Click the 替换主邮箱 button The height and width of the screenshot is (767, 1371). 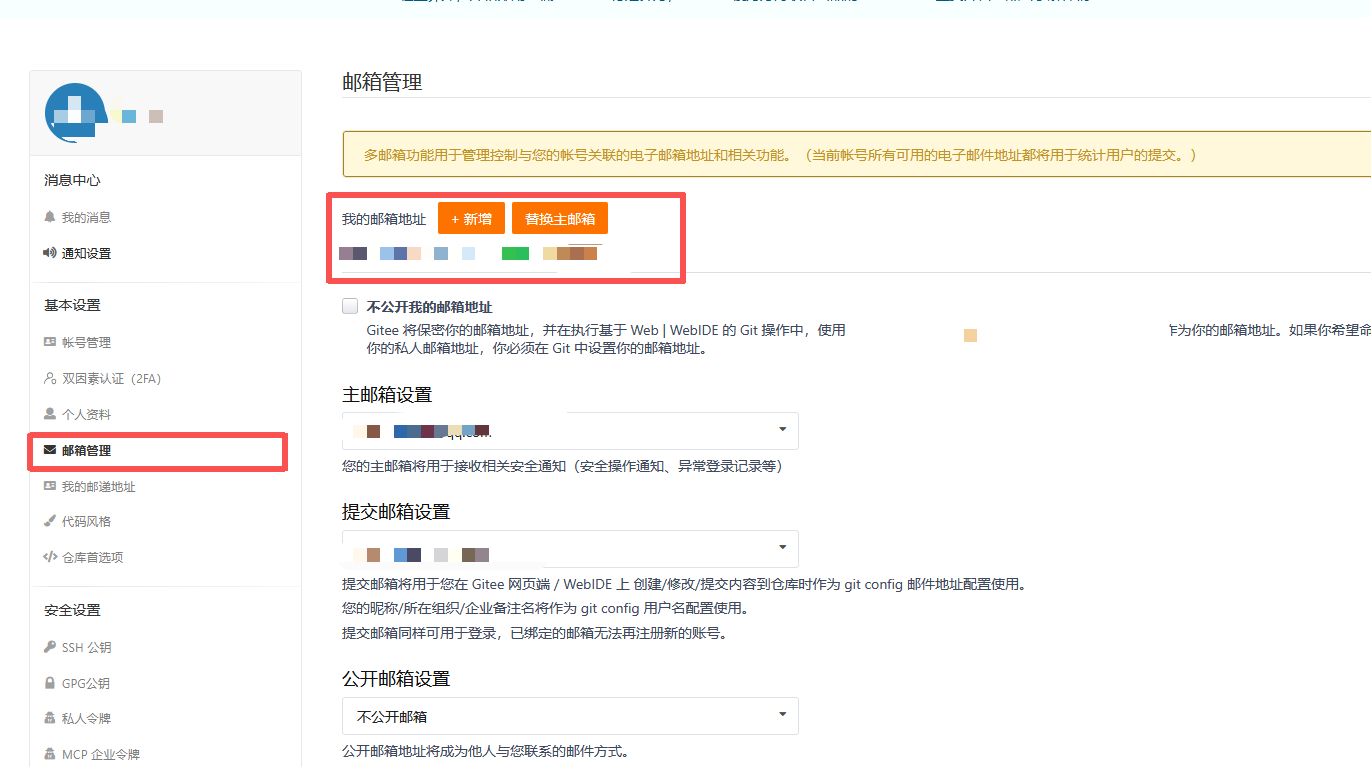pyautogui.click(x=560, y=218)
